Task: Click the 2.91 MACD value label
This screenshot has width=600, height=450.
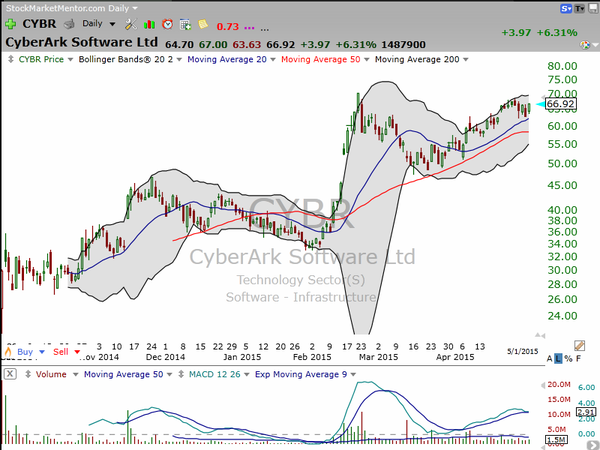Action: tap(586, 412)
